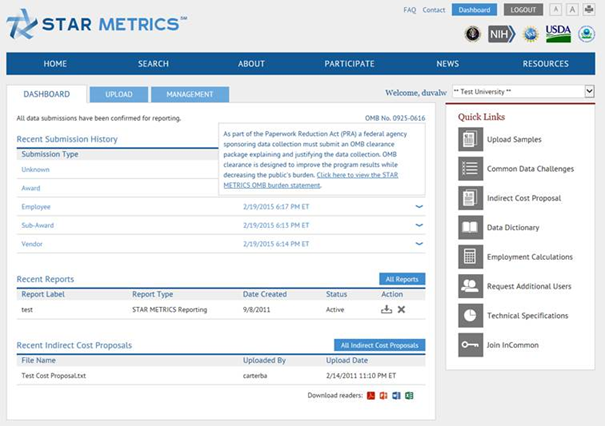Open the Test University dropdown
This screenshot has width=606, height=427.
[x=522, y=92]
